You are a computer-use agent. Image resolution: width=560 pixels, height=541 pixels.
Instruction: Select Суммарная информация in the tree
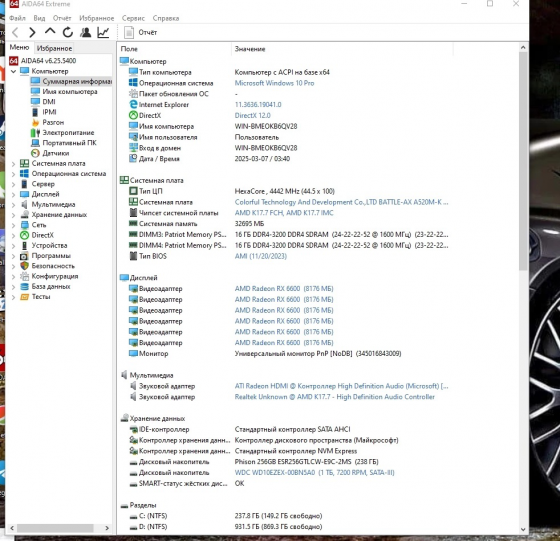pyautogui.click(x=77, y=81)
